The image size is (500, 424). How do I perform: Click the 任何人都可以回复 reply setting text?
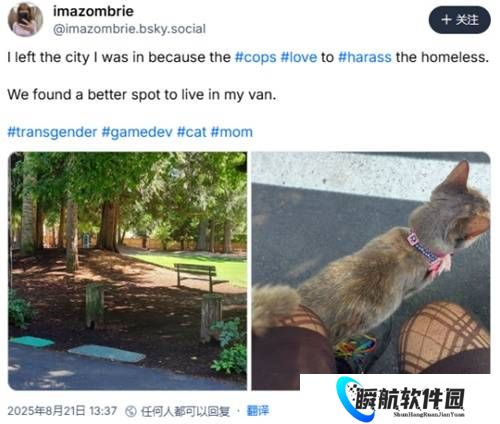pos(185,411)
